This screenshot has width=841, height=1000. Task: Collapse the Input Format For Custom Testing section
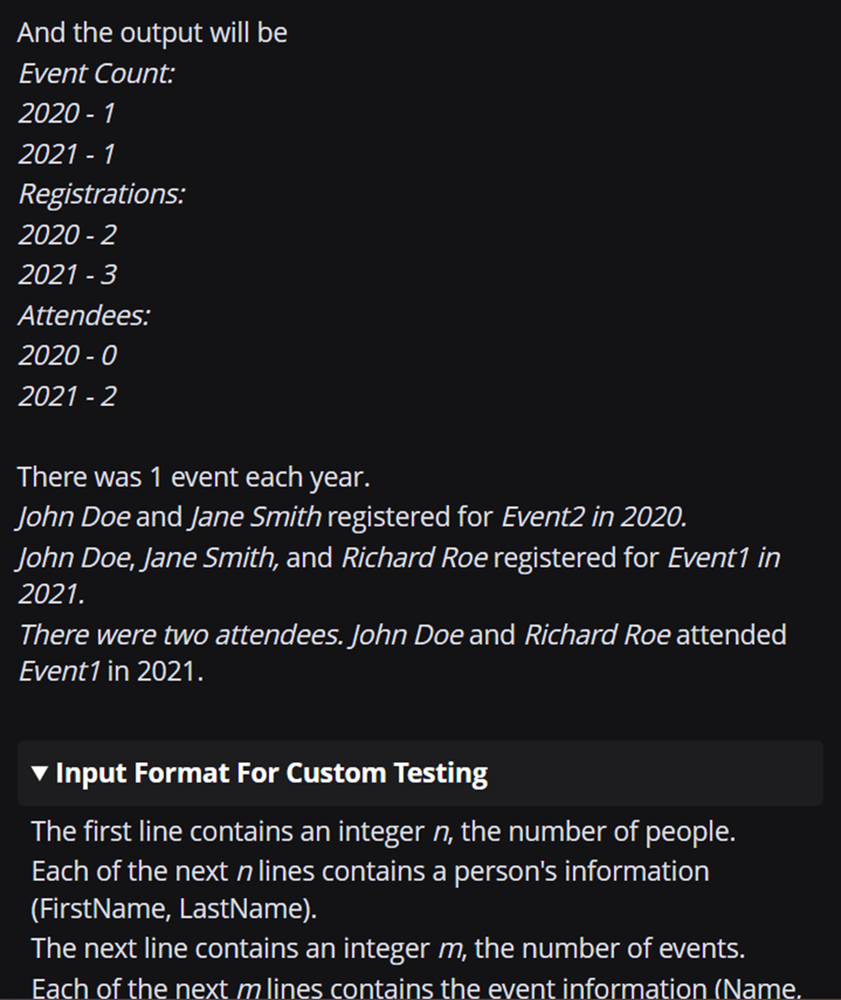(271, 773)
